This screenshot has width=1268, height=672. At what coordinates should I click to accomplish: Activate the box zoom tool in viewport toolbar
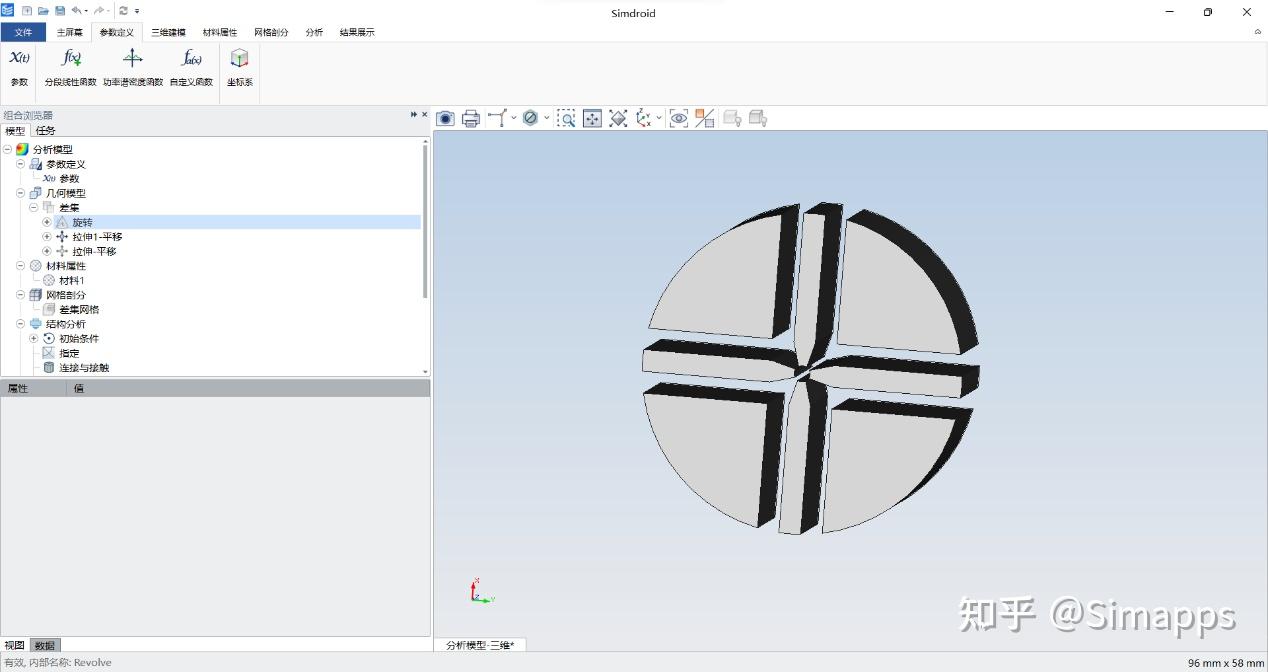click(x=567, y=118)
